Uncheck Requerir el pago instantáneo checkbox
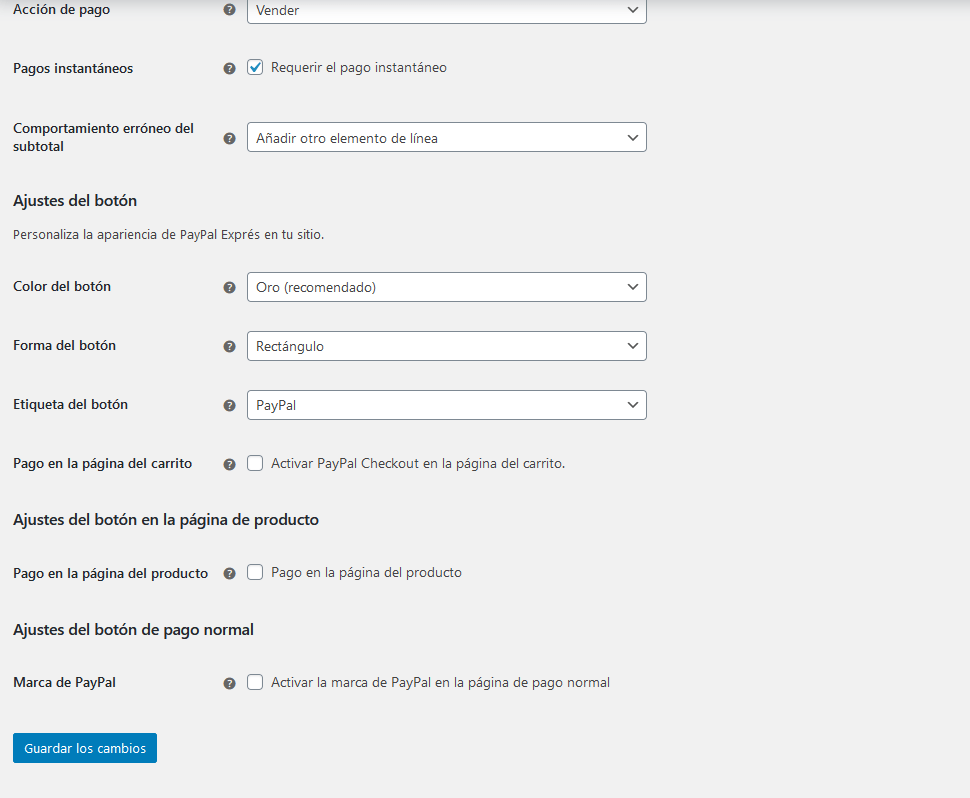The image size is (970, 798). (255, 67)
